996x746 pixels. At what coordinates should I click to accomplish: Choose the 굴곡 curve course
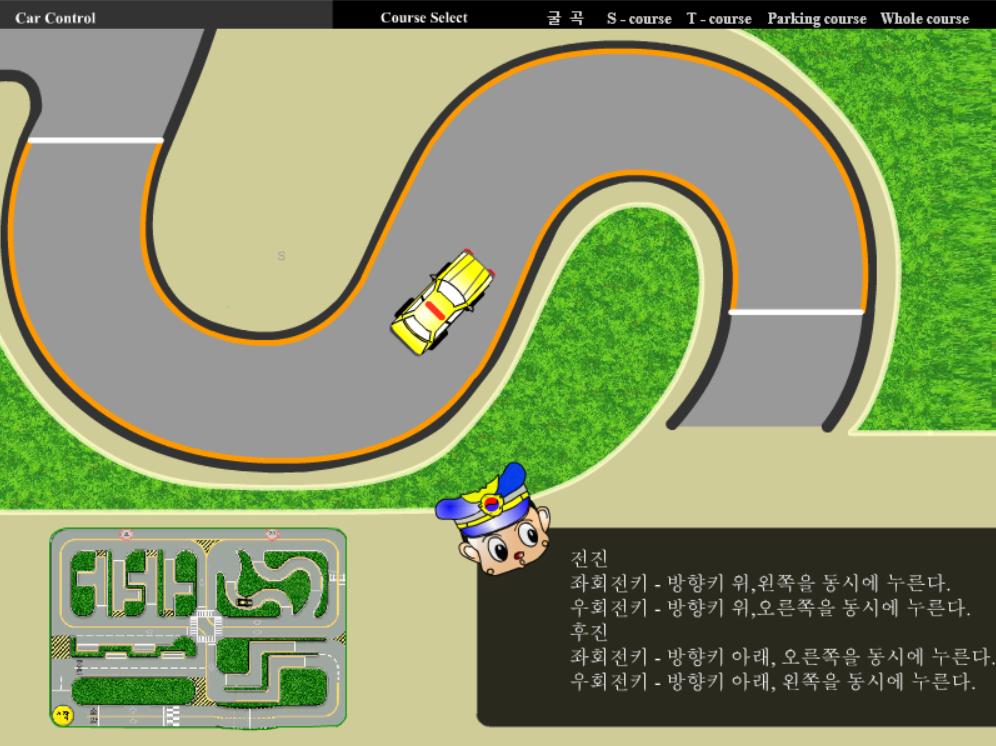coord(567,17)
